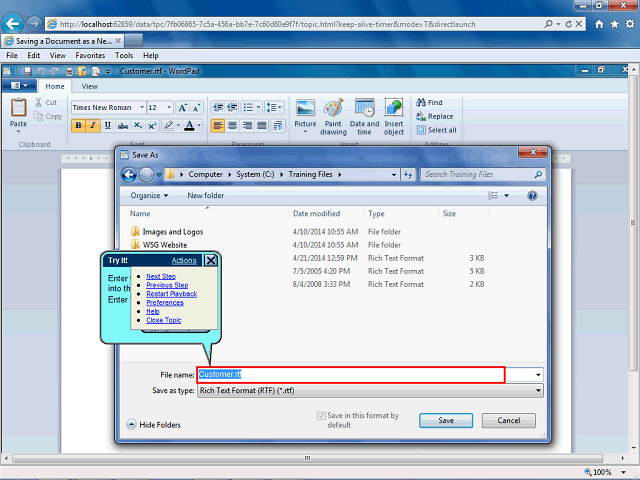Insert Date and time
The height and width of the screenshot is (480, 640).
coord(364,117)
